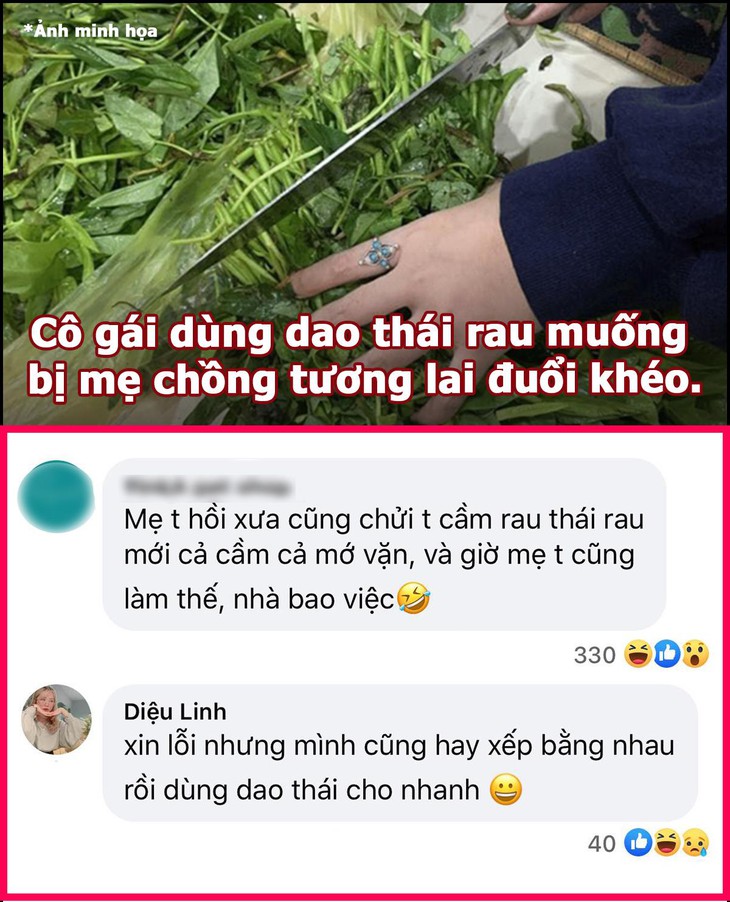Open the 330 reactions count
Viewport: 730px width, 902px height.
[x=595, y=655]
